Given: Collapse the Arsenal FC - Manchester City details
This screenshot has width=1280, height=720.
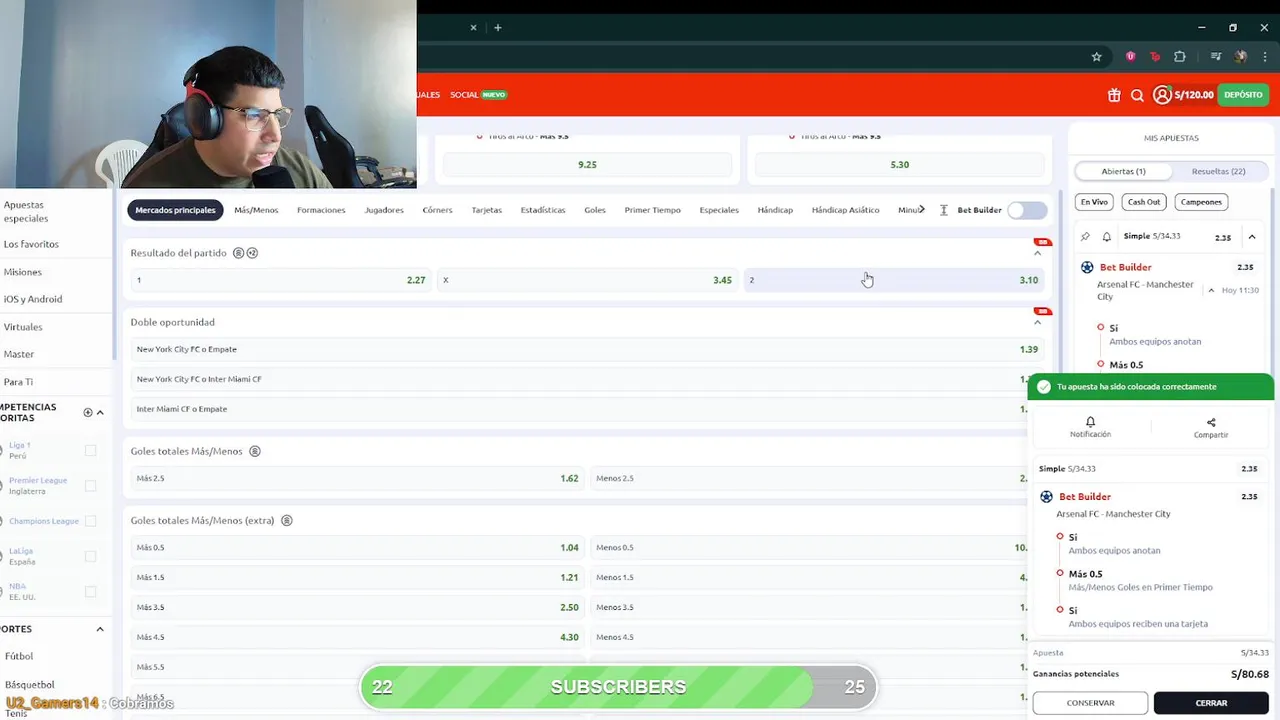Looking at the screenshot, I should (1211, 290).
